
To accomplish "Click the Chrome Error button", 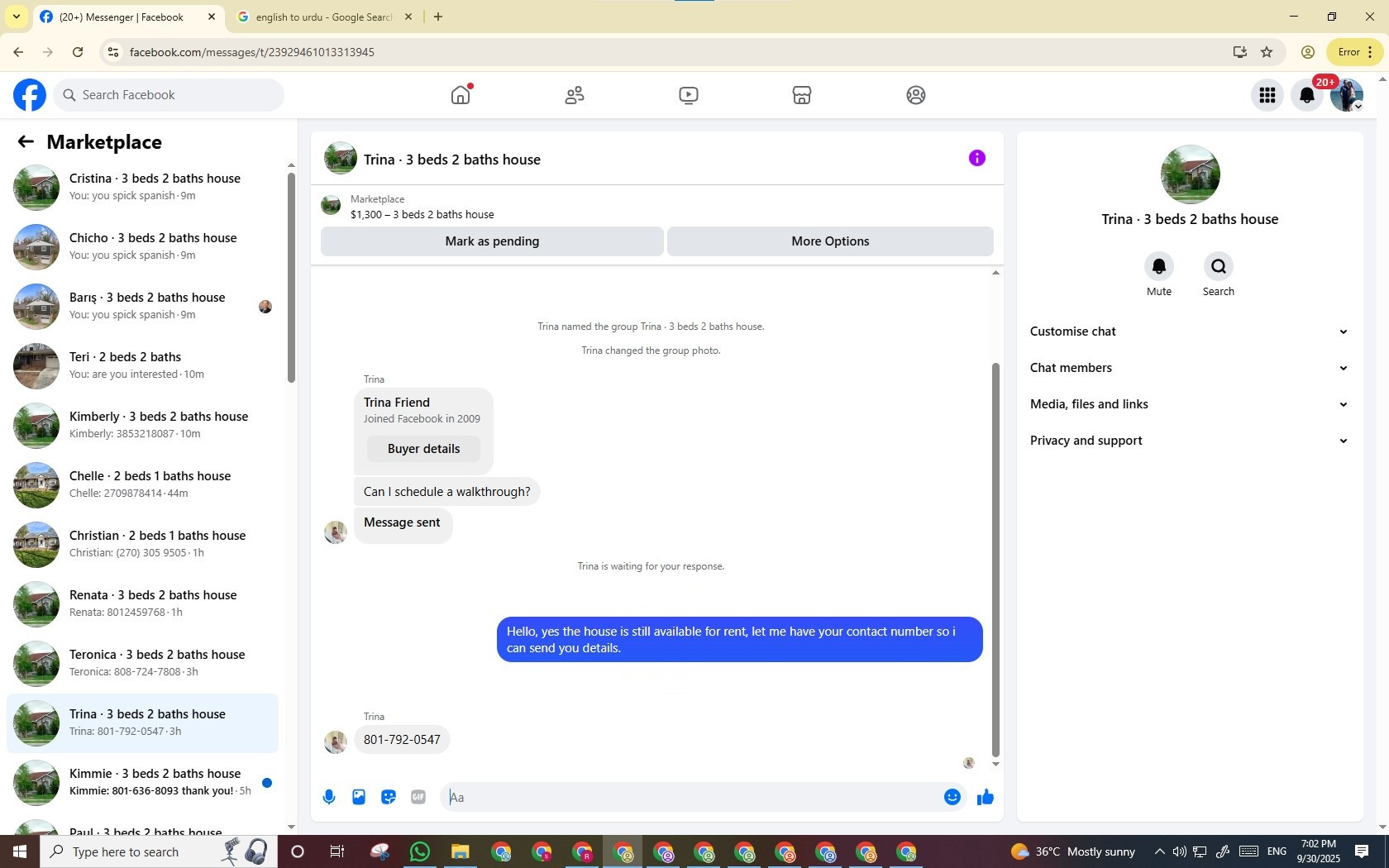I will [1354, 52].
